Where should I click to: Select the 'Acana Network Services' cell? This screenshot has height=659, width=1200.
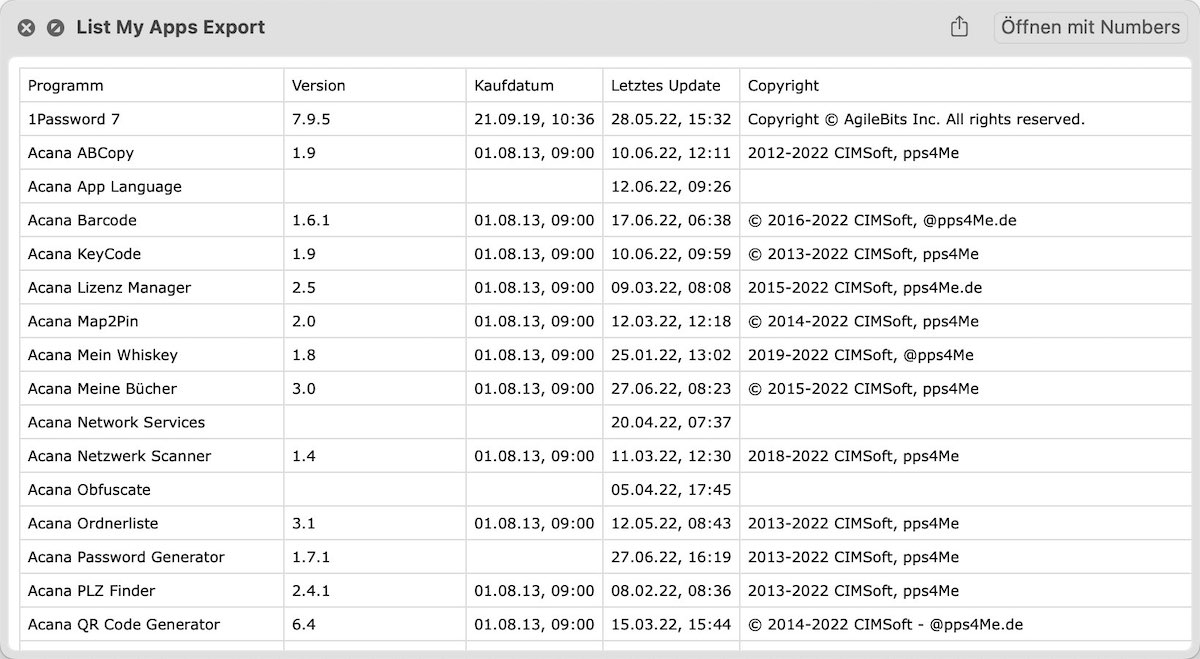pos(152,422)
